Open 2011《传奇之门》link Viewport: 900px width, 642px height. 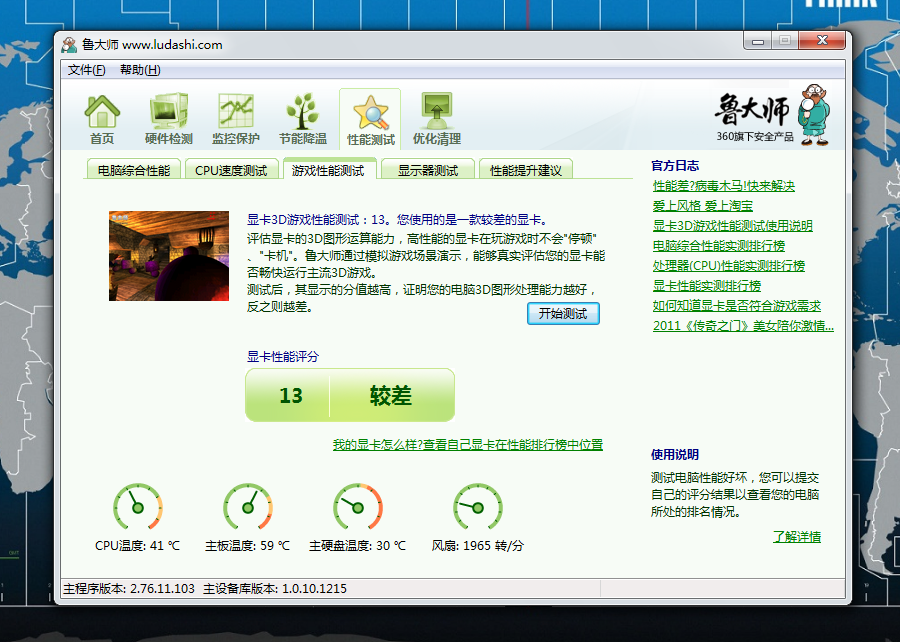[743, 326]
